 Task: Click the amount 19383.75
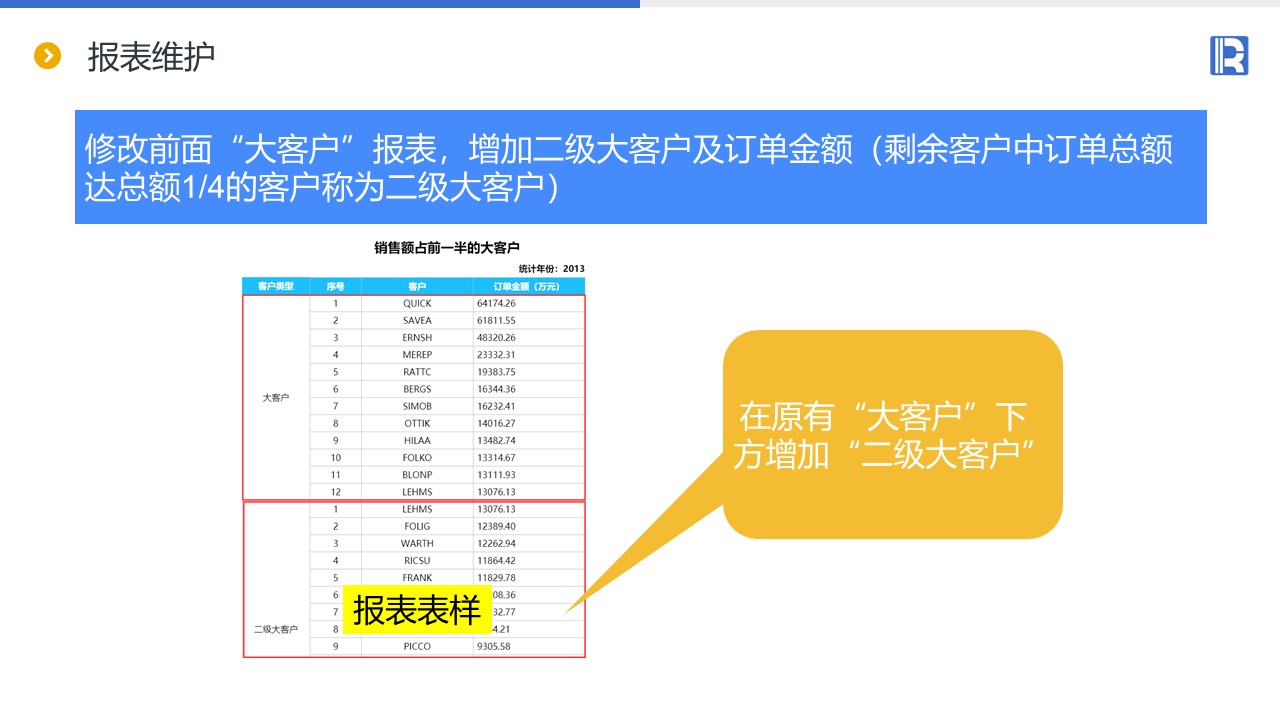point(496,372)
